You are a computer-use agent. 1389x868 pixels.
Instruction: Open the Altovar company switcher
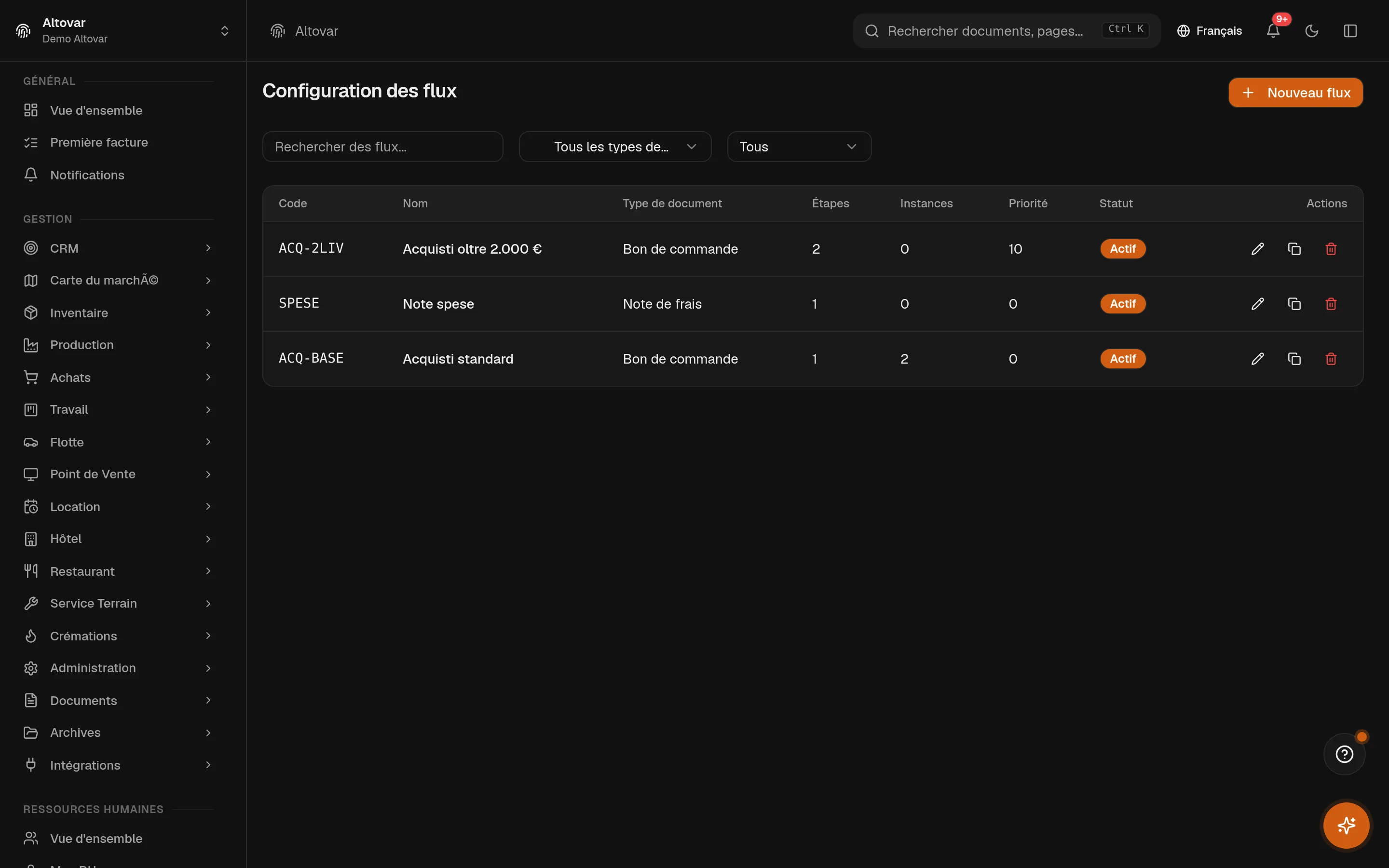click(123, 30)
